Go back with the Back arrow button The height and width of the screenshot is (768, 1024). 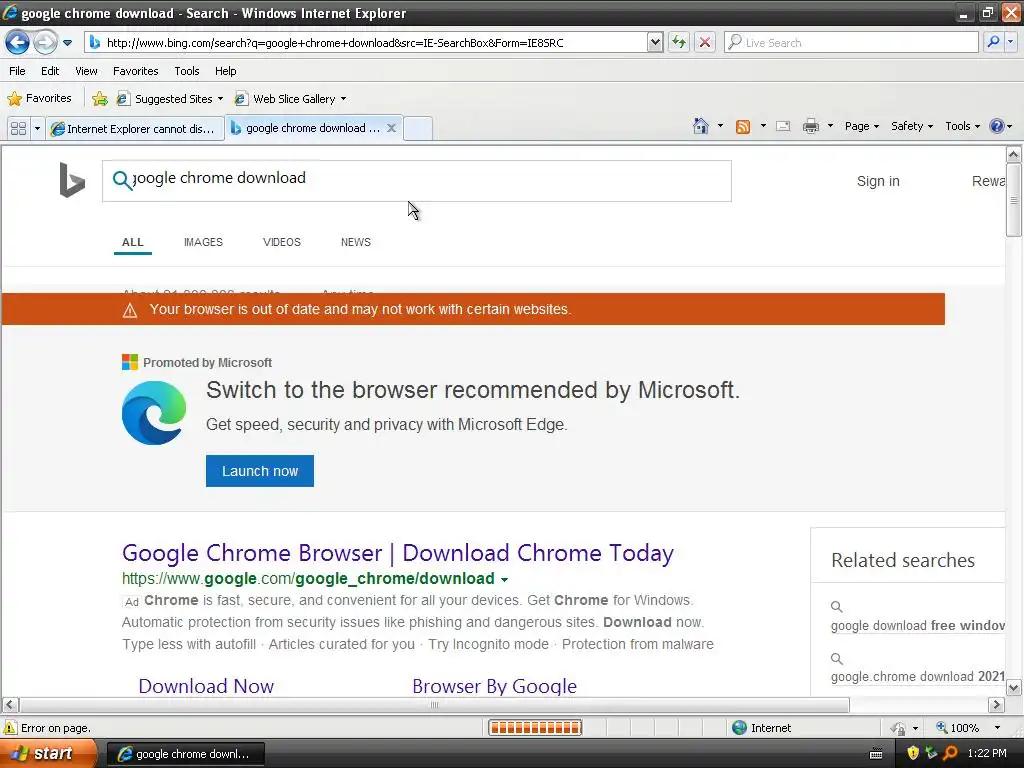(17, 43)
